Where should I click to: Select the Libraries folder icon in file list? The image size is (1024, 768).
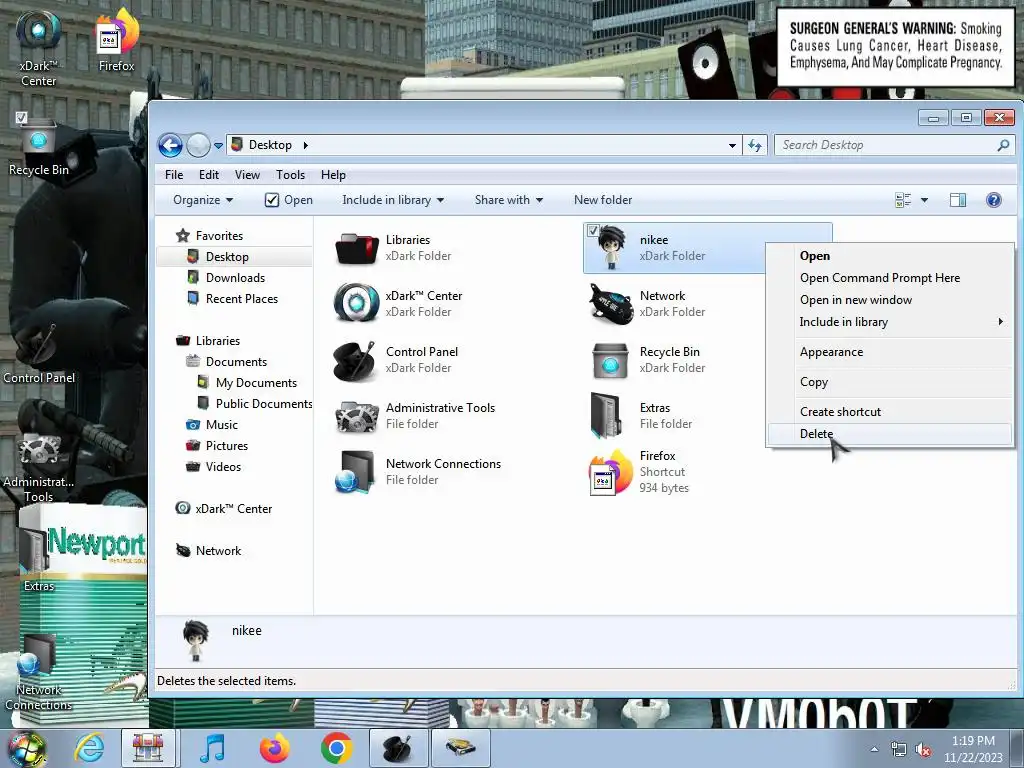356,248
